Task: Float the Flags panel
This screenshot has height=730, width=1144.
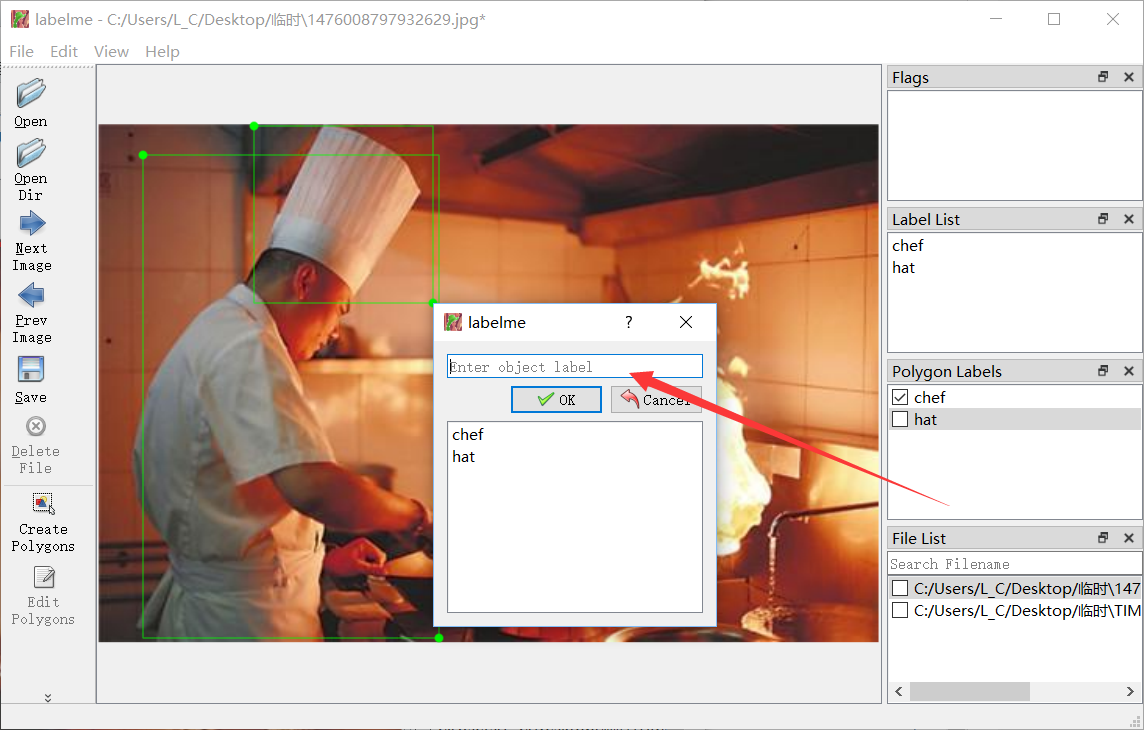Action: pos(1103,77)
